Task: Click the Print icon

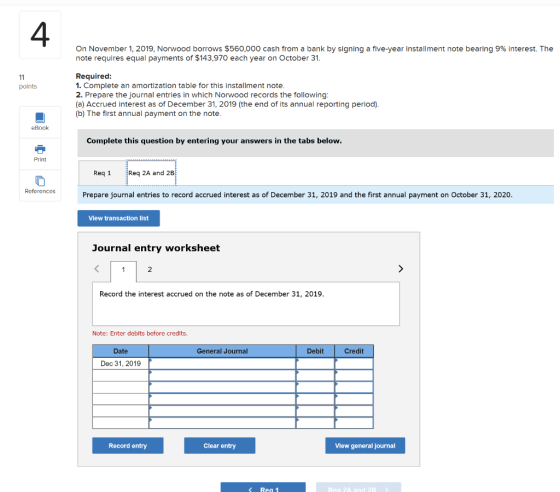Action: (40, 149)
